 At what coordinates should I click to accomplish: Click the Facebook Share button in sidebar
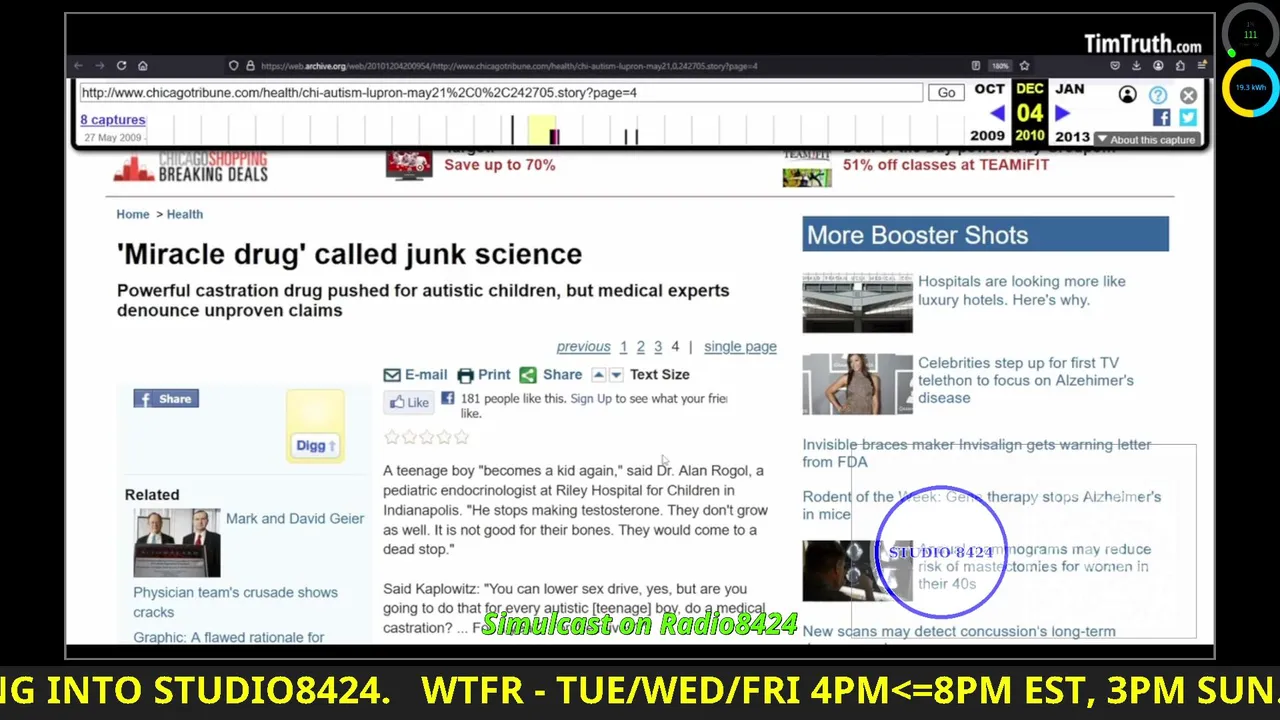[166, 399]
